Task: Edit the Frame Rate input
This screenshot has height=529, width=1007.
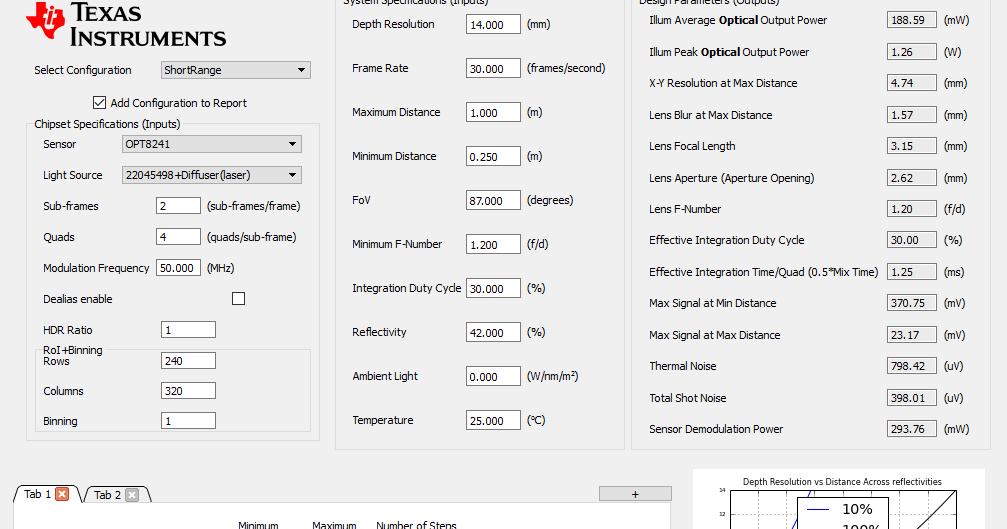Action: (493, 69)
